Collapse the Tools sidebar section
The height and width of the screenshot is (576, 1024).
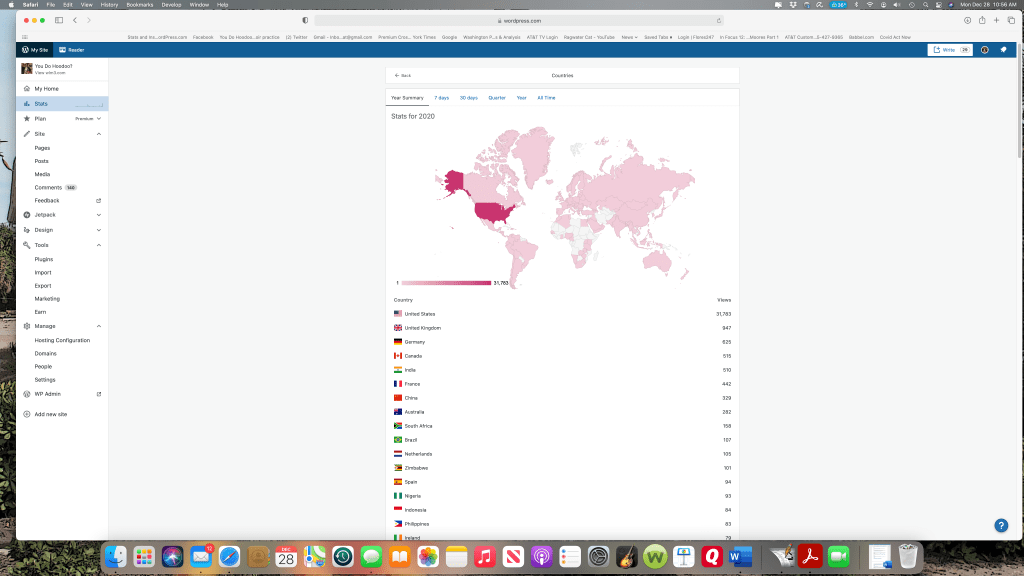pyautogui.click(x=98, y=245)
